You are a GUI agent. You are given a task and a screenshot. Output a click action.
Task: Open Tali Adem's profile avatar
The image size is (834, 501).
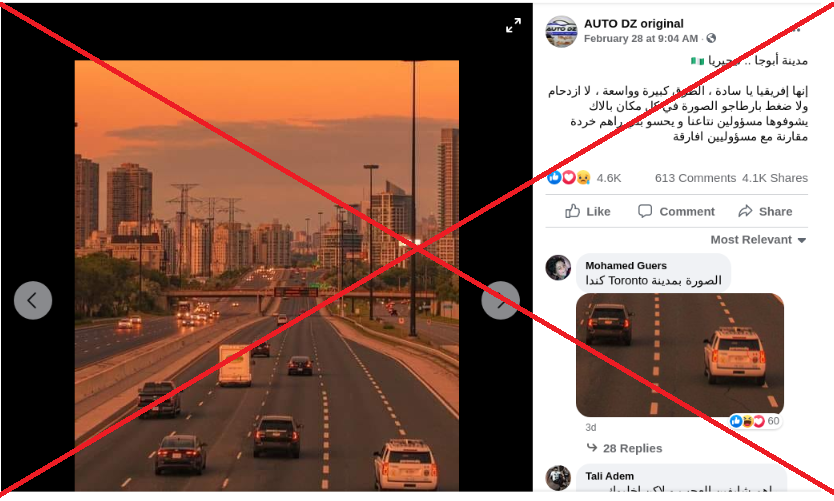click(558, 478)
